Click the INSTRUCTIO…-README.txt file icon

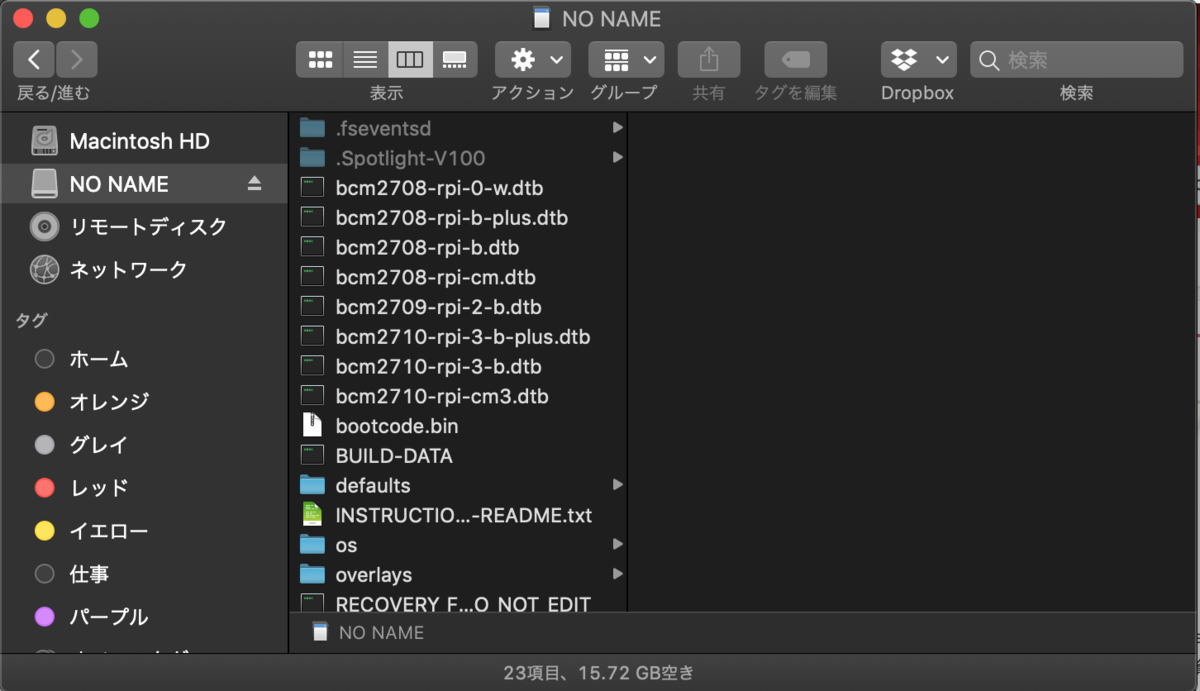click(x=313, y=515)
